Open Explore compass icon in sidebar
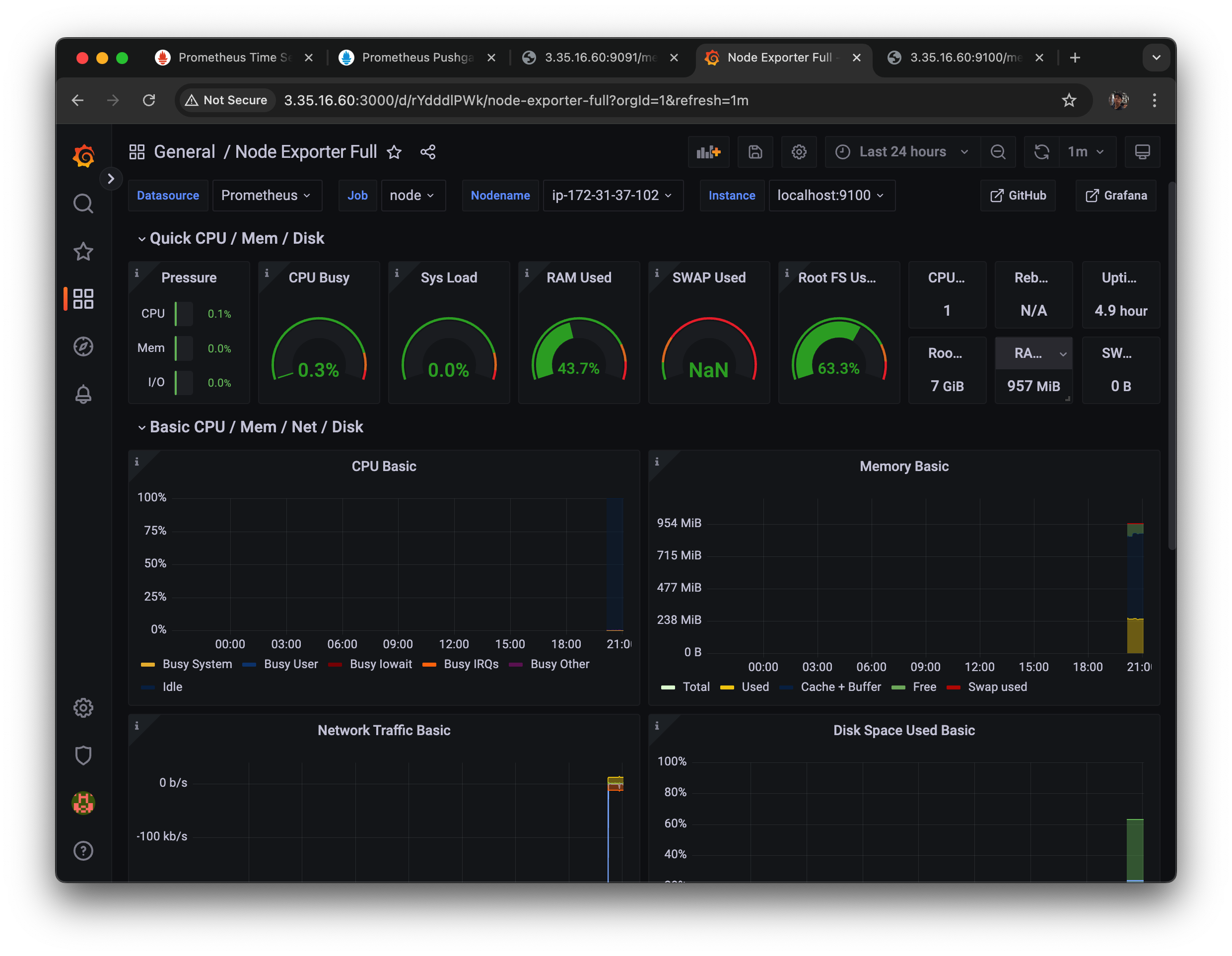The width and height of the screenshot is (1232, 956). click(x=83, y=346)
